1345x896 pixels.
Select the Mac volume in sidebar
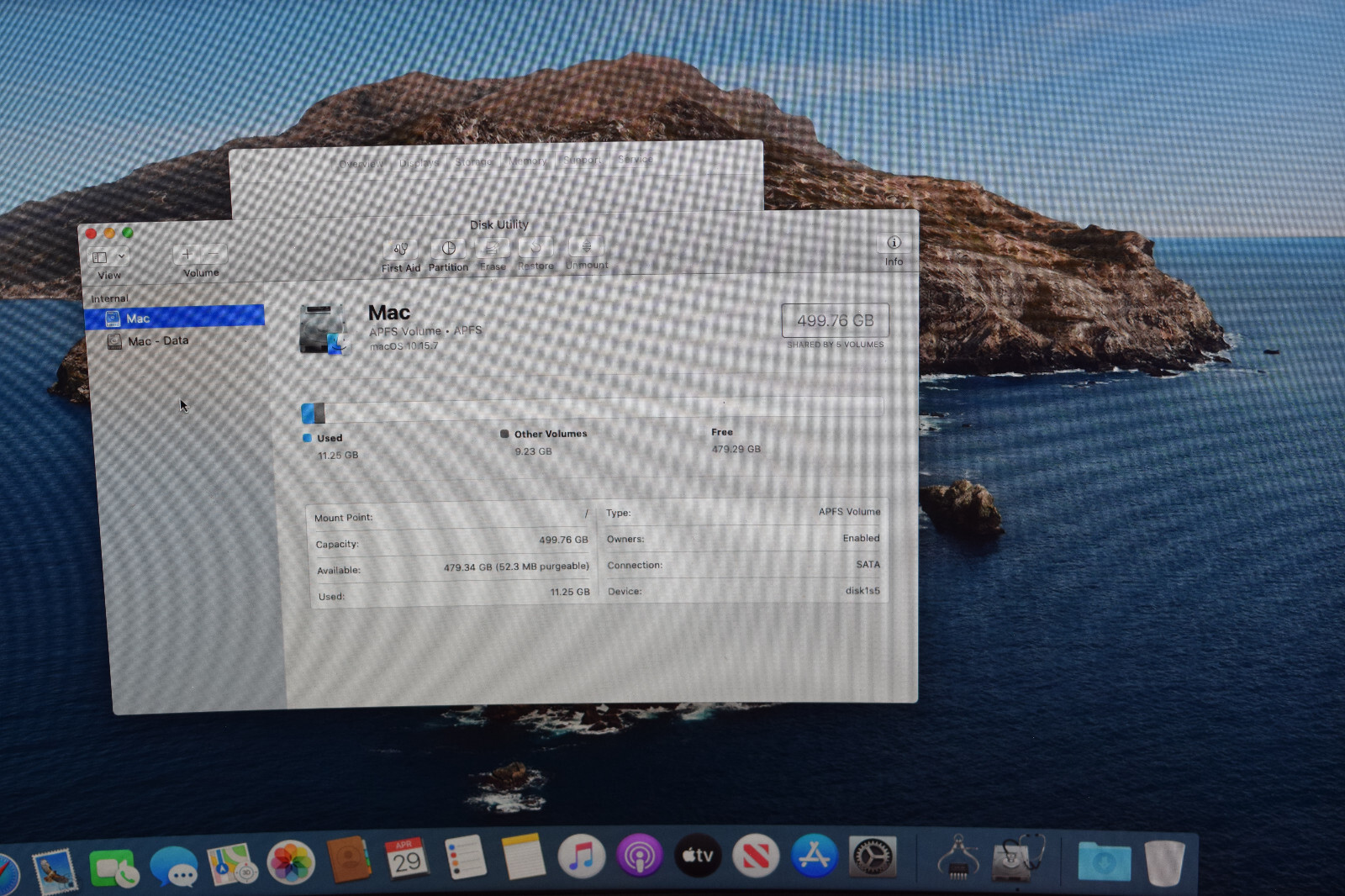(x=175, y=317)
